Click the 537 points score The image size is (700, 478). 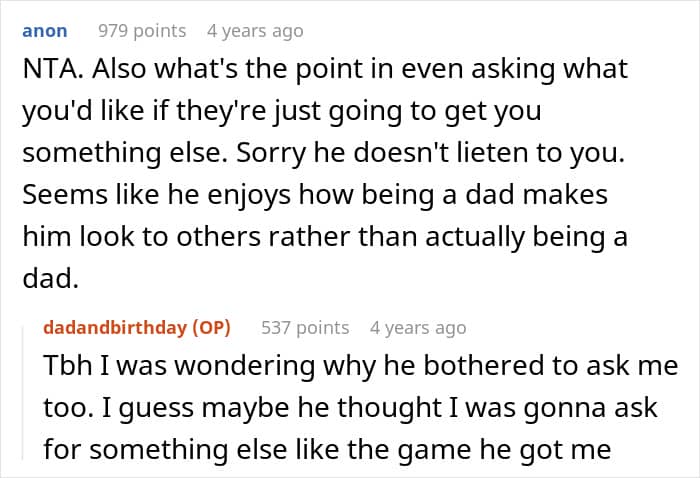point(305,327)
